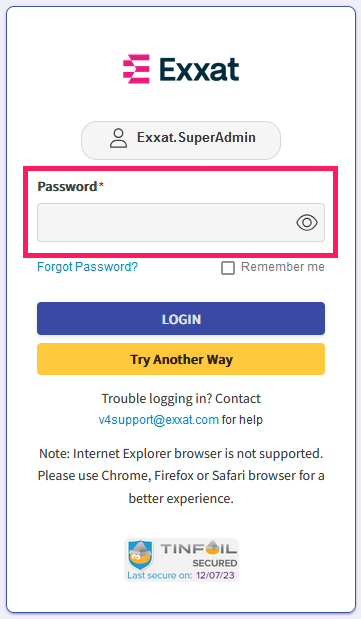Click the Exxat.SuperAdmin username text
Image resolution: width=361 pixels, height=619 pixels.
click(196, 137)
